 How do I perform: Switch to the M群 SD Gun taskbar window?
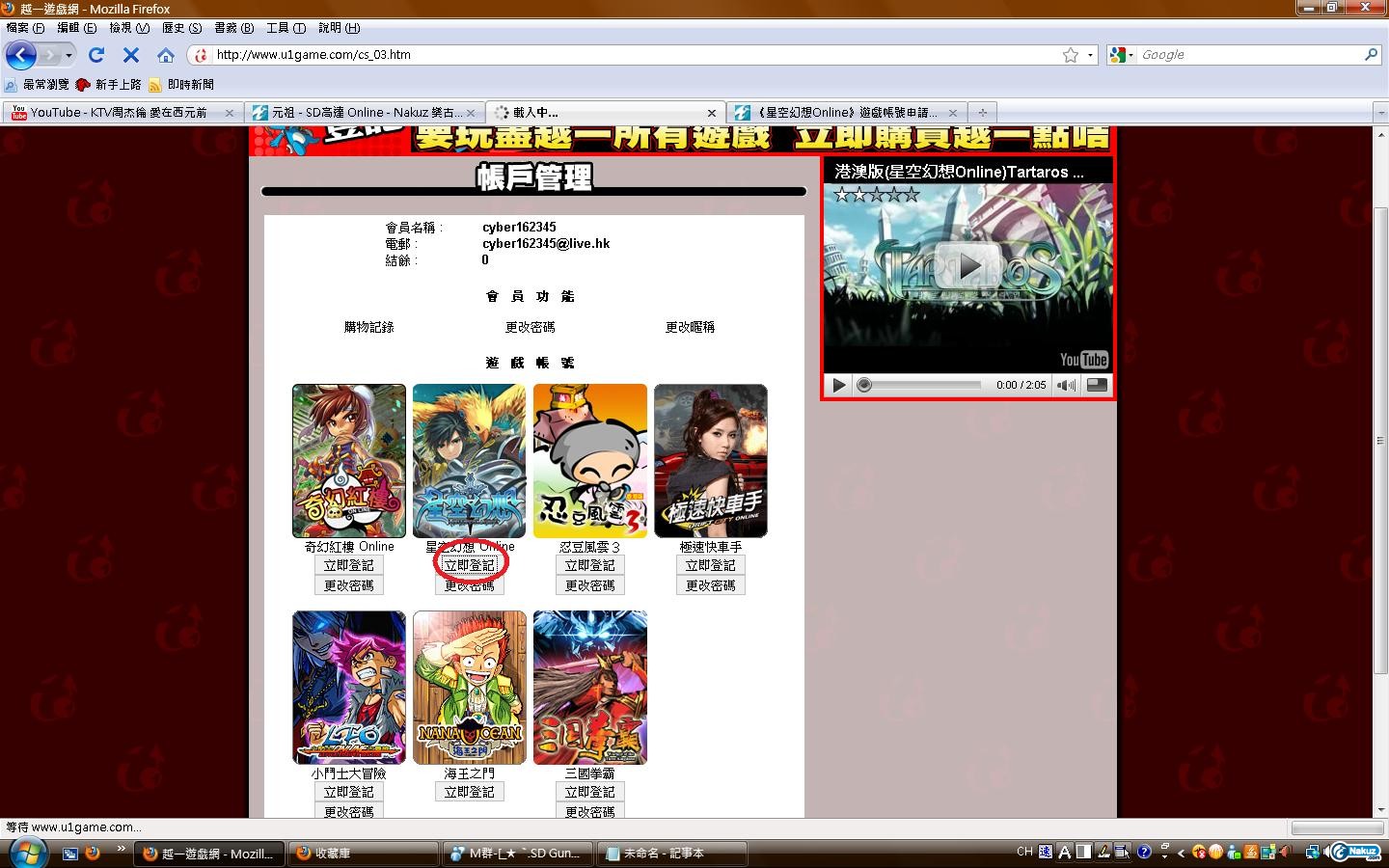[x=517, y=854]
